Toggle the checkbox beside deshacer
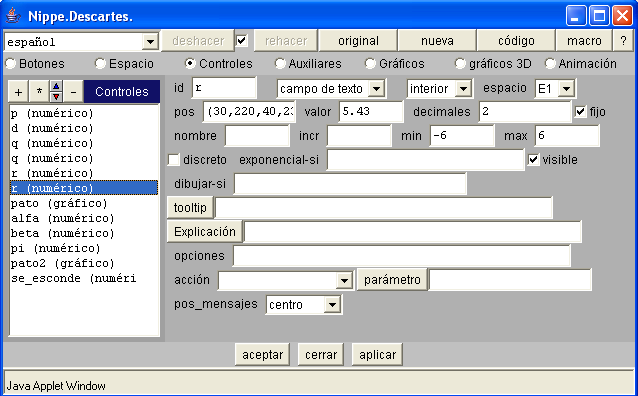Screen dimensions: 638x396 pos(242,40)
